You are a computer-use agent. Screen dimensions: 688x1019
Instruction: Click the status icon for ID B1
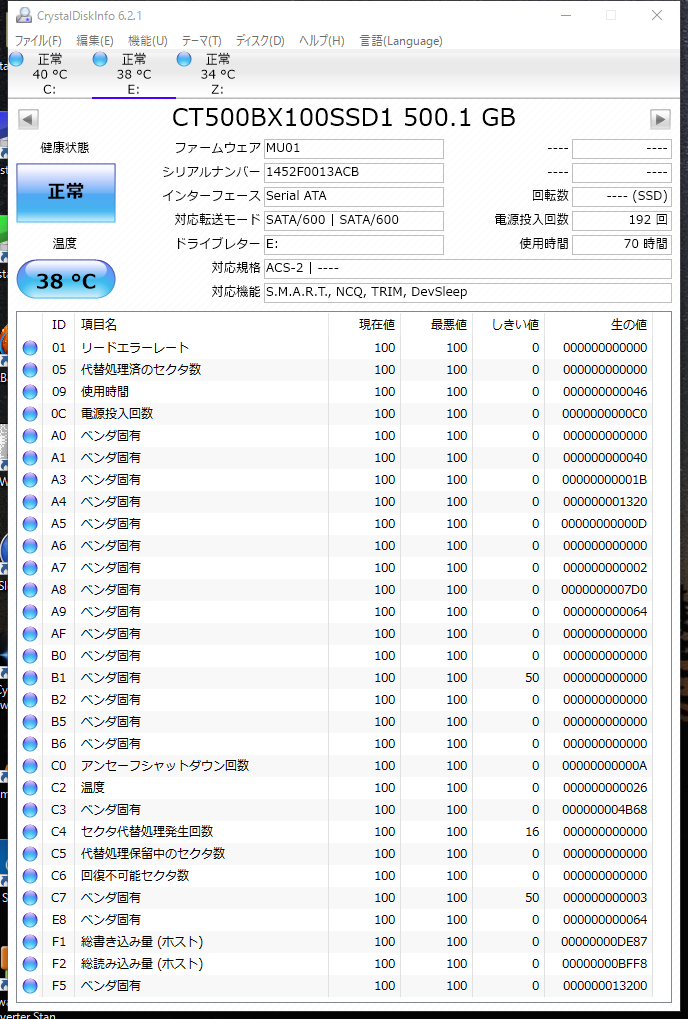tap(30, 678)
